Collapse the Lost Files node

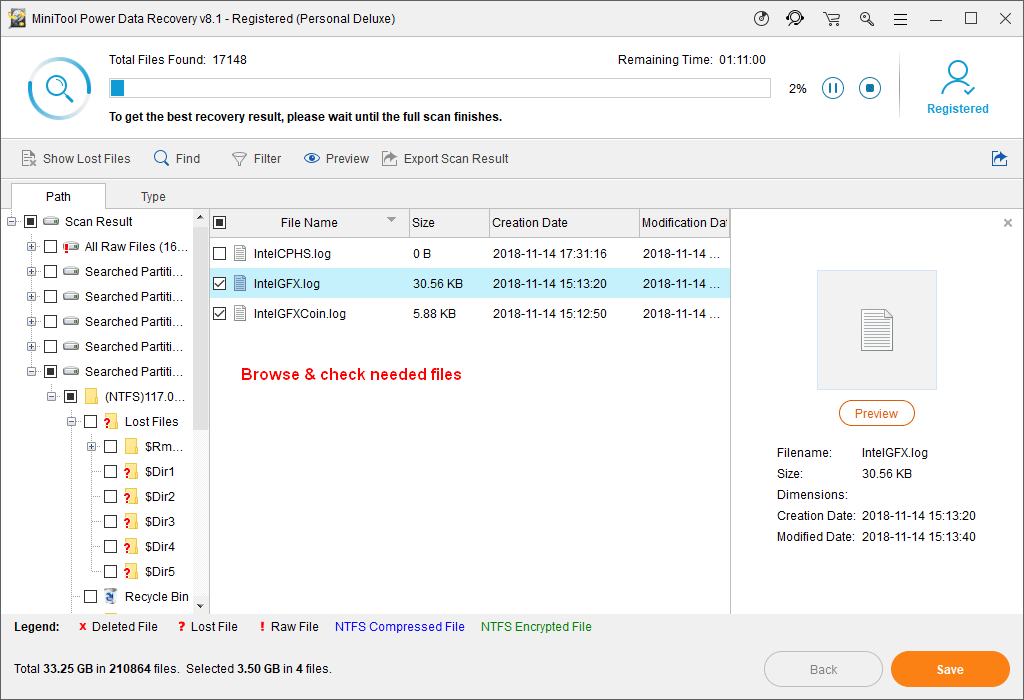point(72,422)
